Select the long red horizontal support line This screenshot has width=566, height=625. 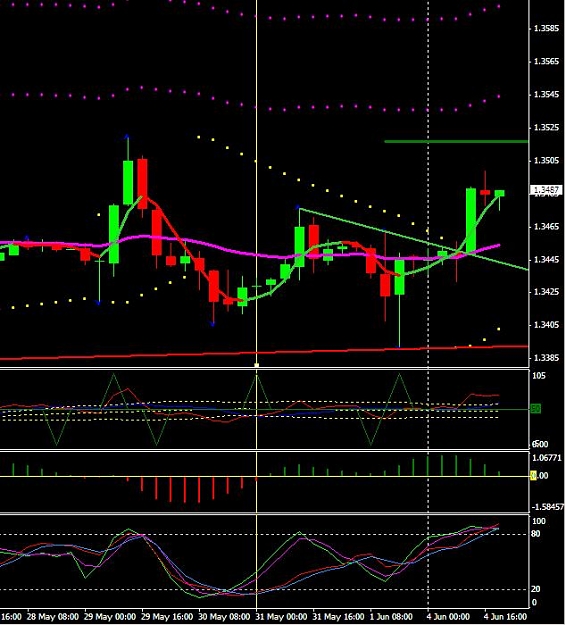click(x=264, y=352)
